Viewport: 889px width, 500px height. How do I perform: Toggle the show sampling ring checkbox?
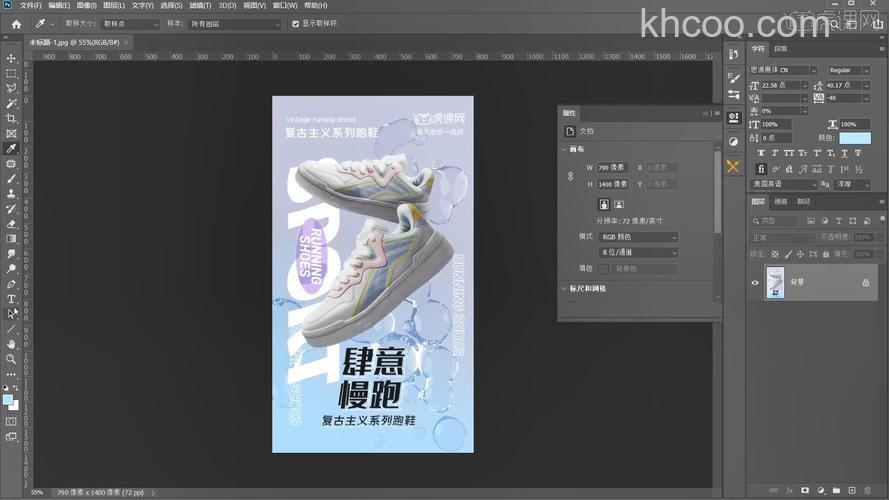point(295,24)
